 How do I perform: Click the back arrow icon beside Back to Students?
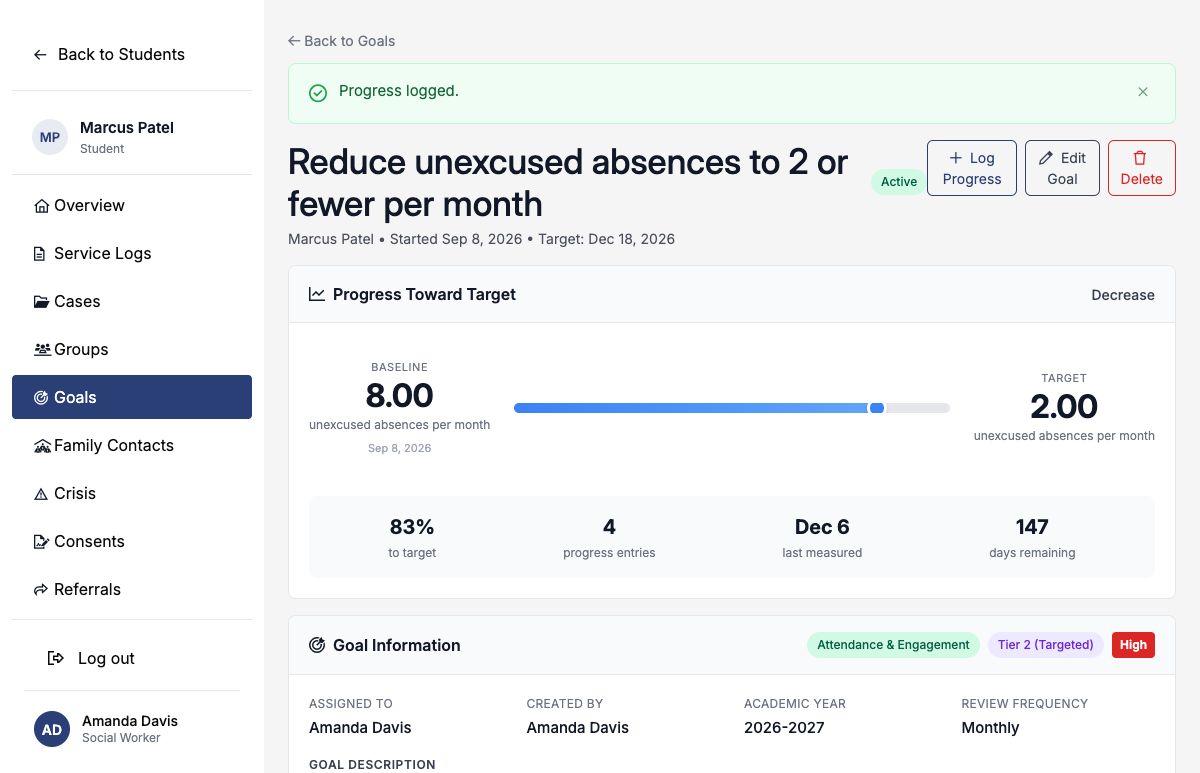pyautogui.click(x=40, y=55)
